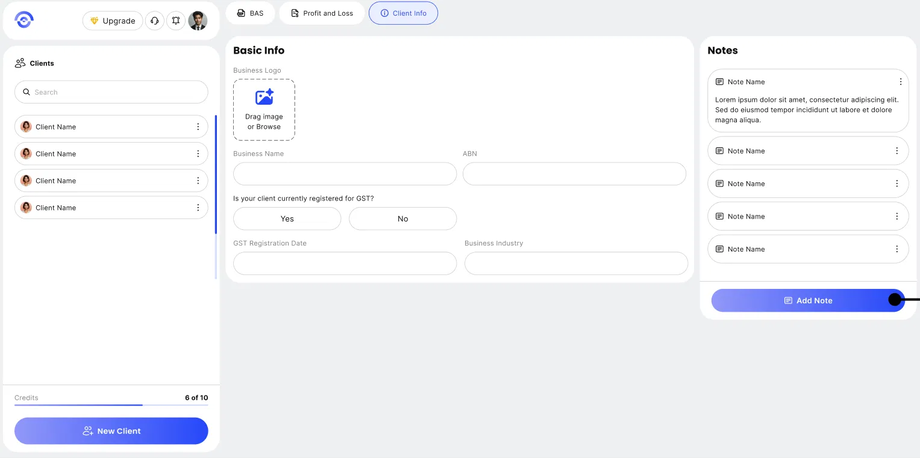920x458 pixels.
Task: Open support via the headset icon
Action: click(155, 21)
